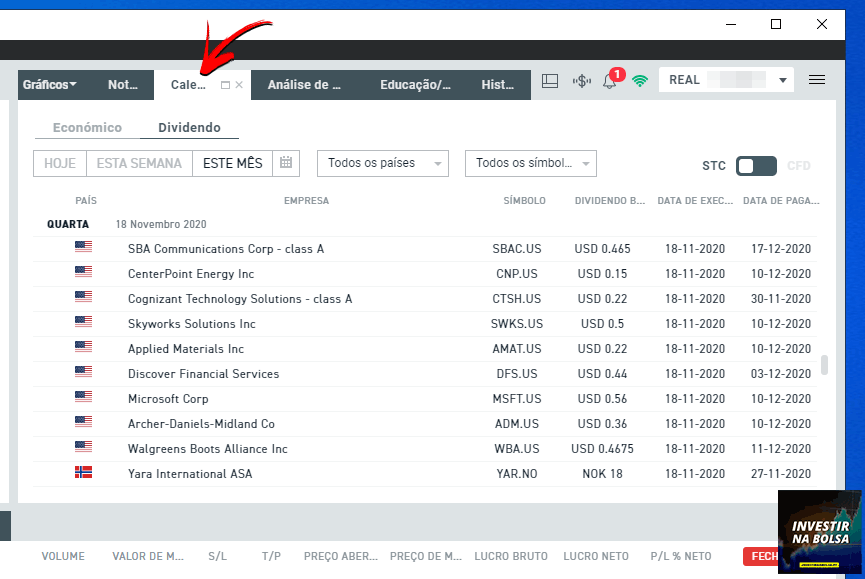This screenshot has height=579, width=865.
Task: Click the T/P column header
Action: pyautogui.click(x=271, y=556)
